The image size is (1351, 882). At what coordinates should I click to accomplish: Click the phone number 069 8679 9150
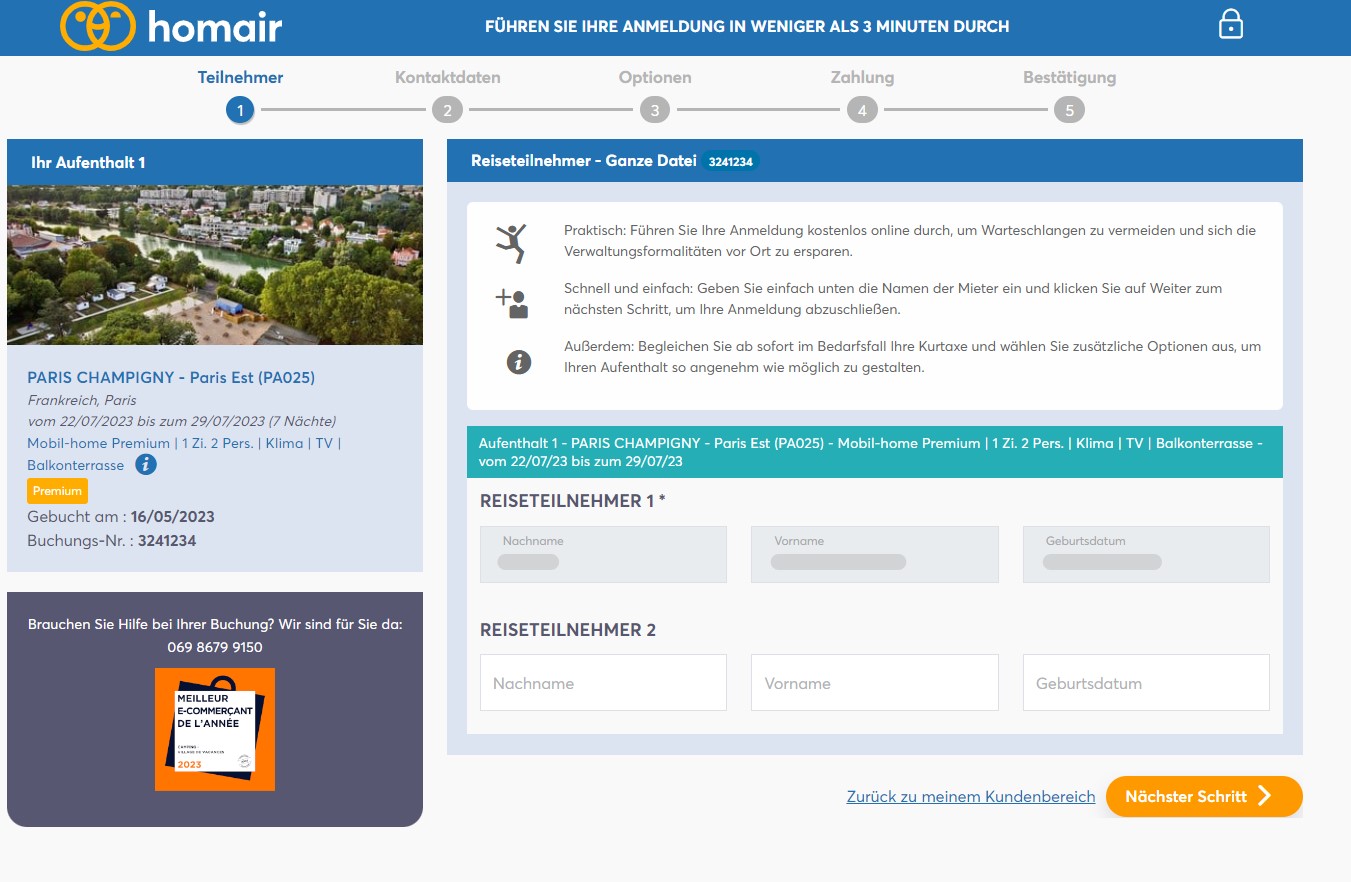click(x=215, y=647)
